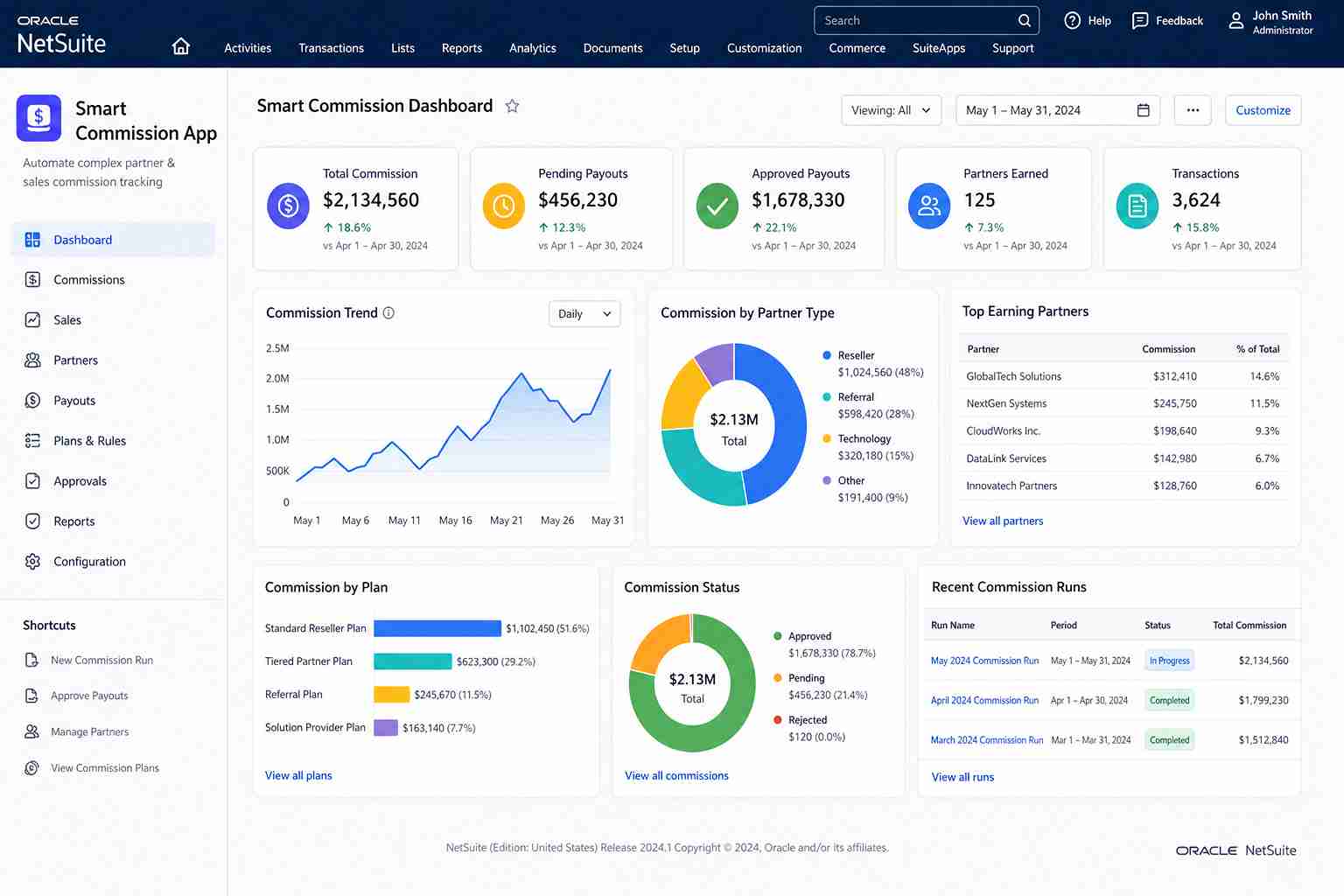Image resolution: width=1344 pixels, height=896 pixels.
Task: Open the Lists menu
Action: coord(402,48)
